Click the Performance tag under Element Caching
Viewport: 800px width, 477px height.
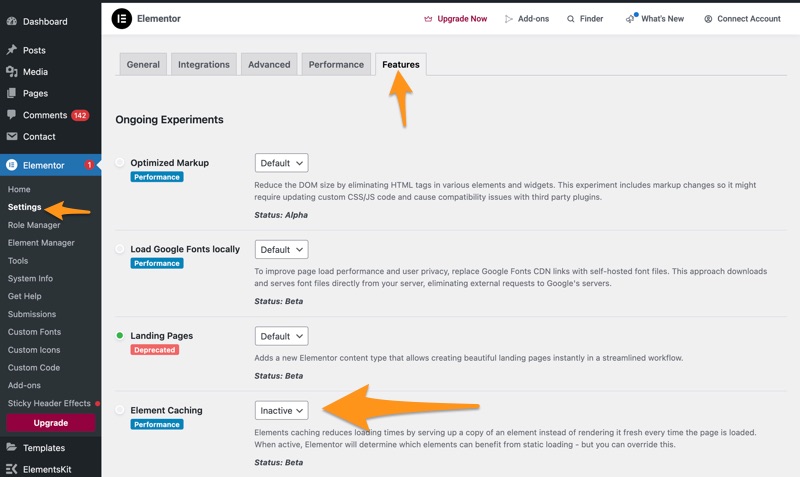157,424
